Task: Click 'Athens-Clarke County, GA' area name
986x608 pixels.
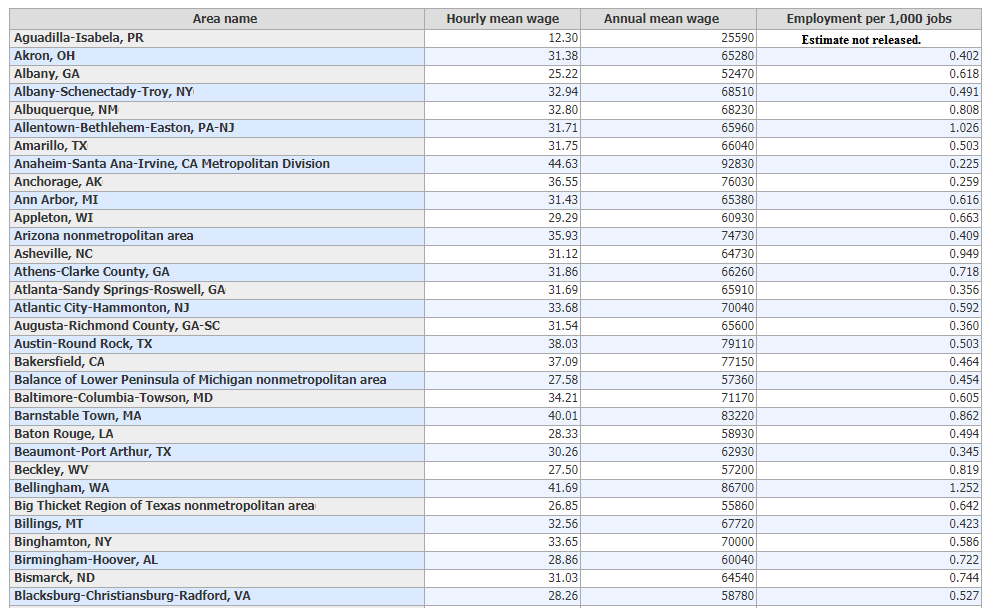Action: click(x=92, y=272)
